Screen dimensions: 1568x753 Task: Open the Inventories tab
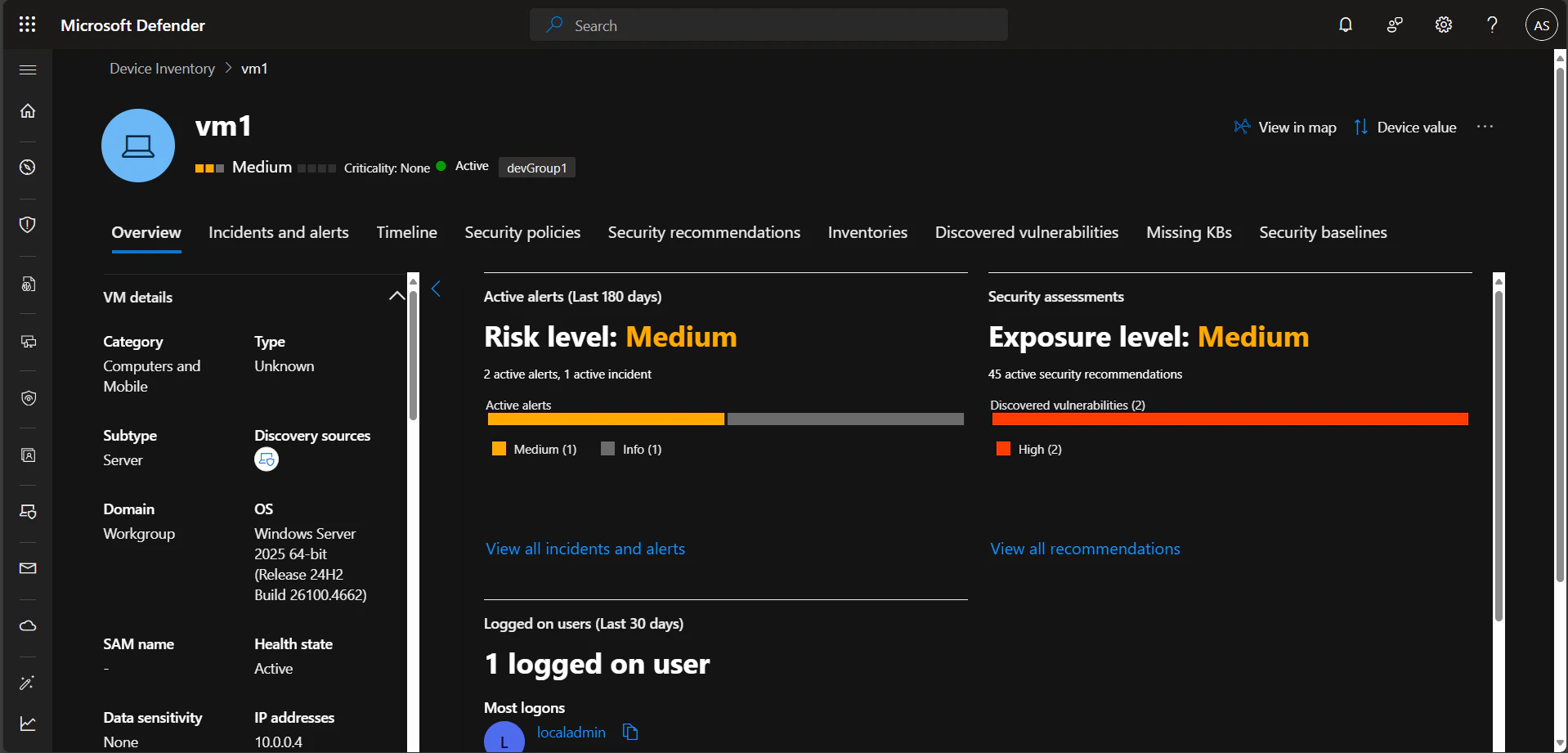(868, 232)
